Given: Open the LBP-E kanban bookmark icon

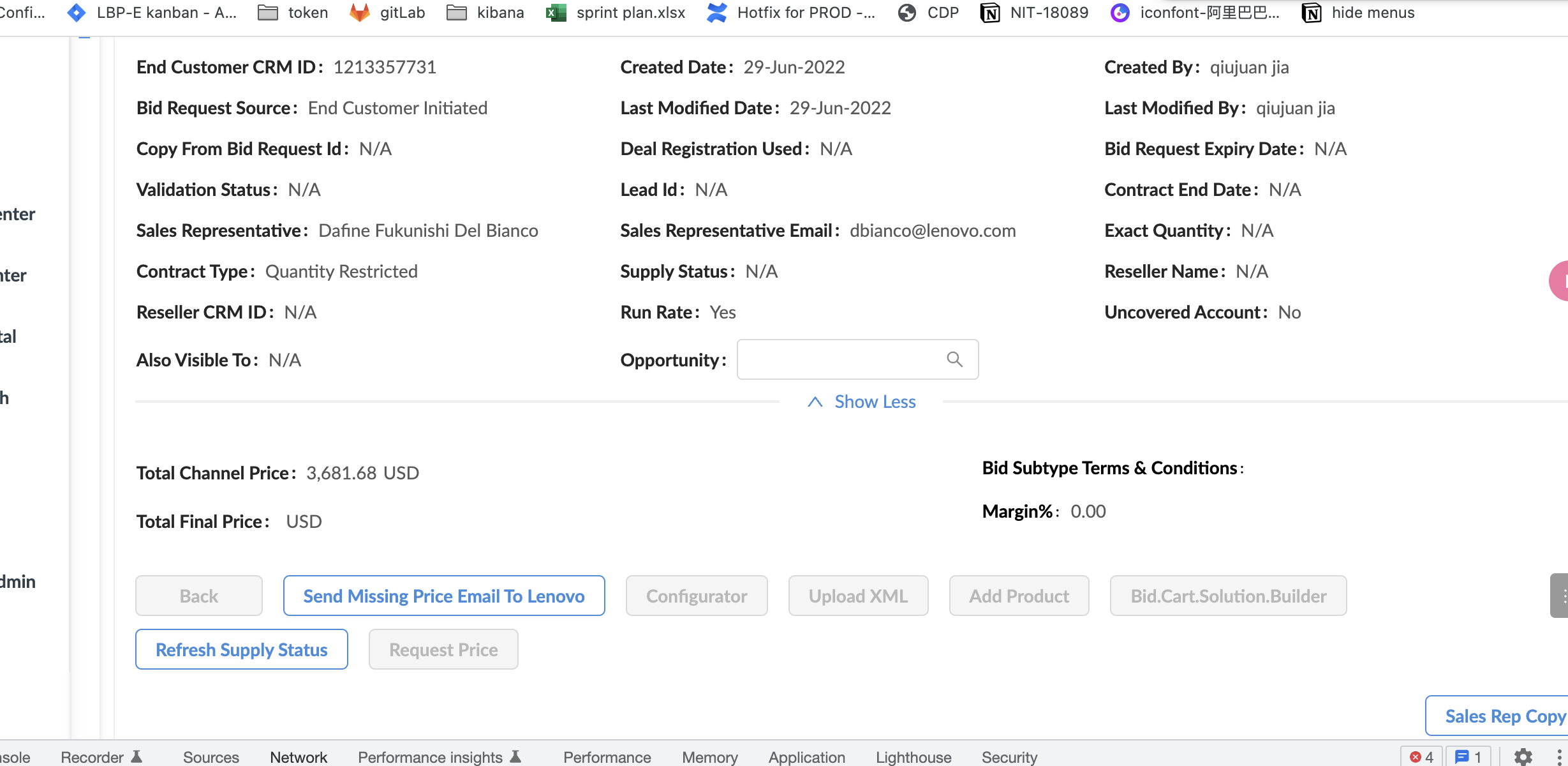Looking at the screenshot, I should click(77, 13).
